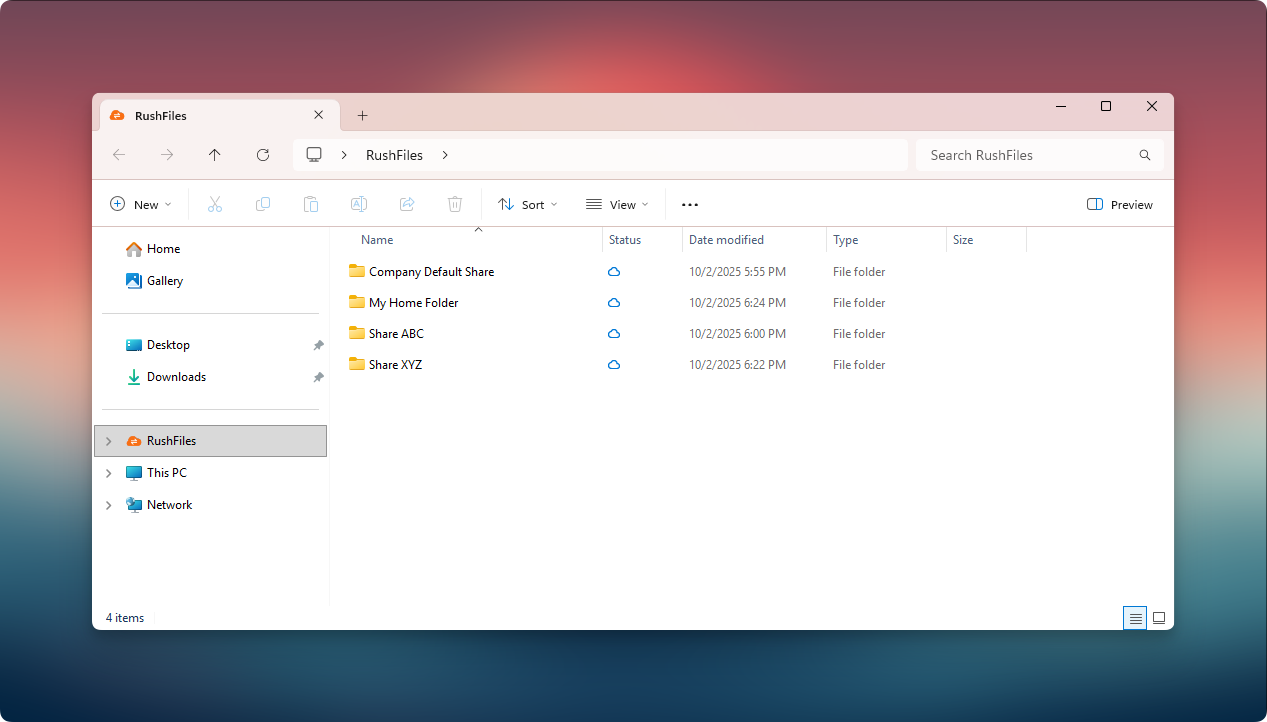Switch to large thumbnails view in status bar

[1159, 618]
